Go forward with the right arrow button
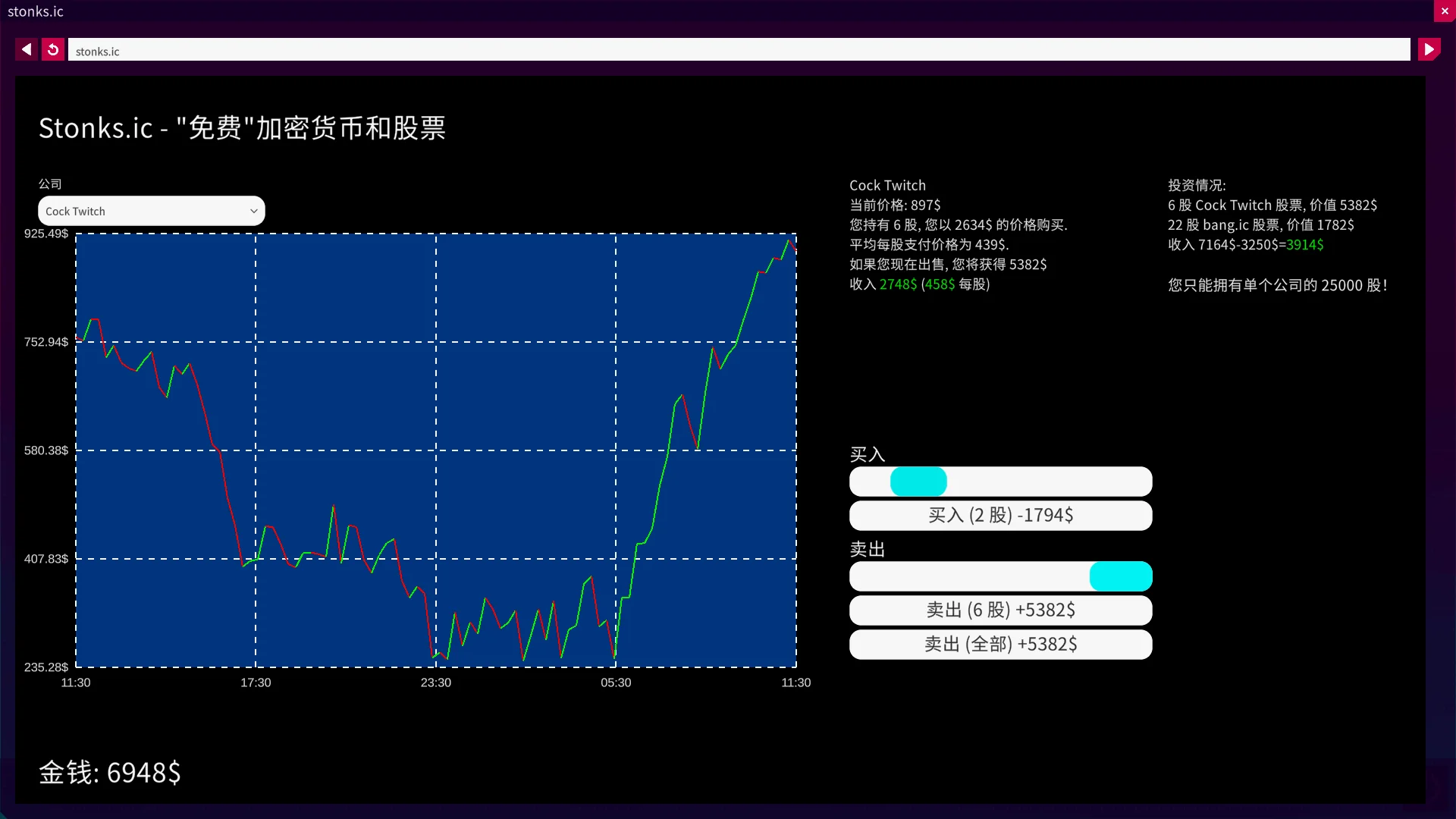 click(x=1429, y=50)
